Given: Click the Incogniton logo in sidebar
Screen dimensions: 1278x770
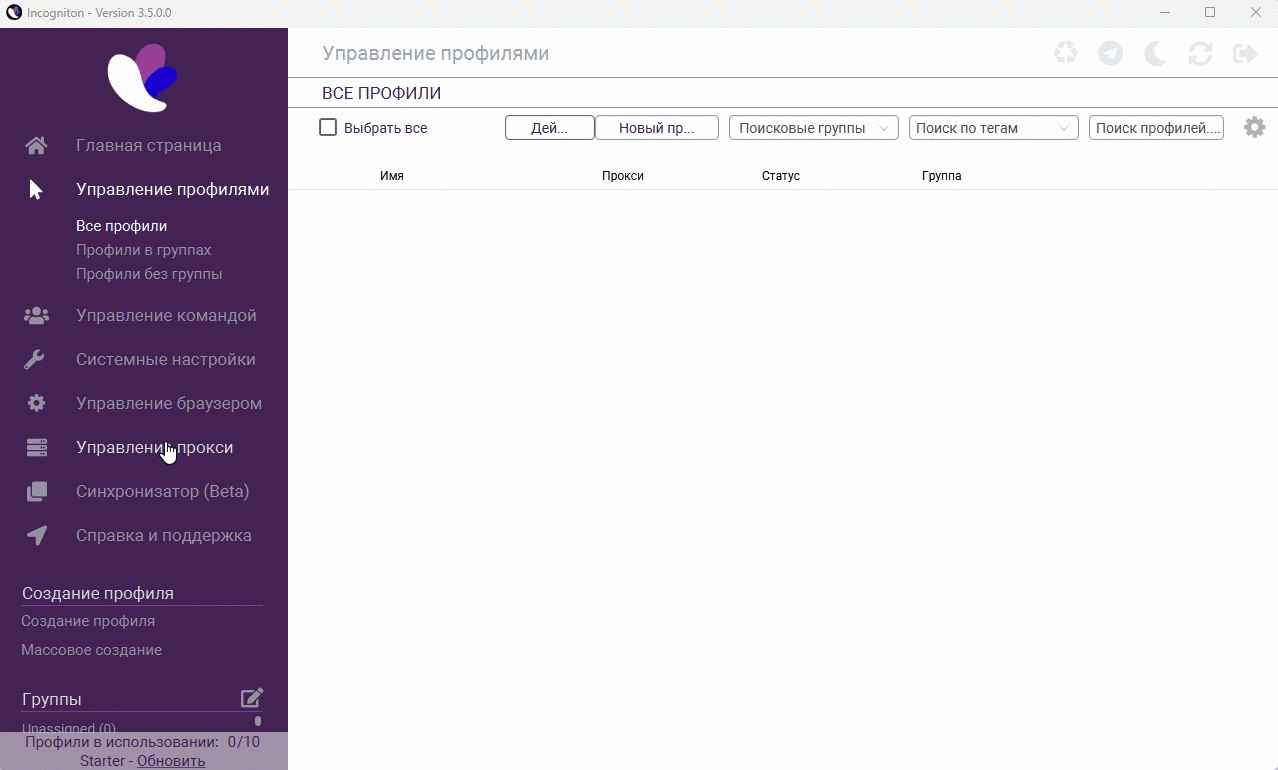Looking at the screenshot, I should pyautogui.click(x=143, y=78).
